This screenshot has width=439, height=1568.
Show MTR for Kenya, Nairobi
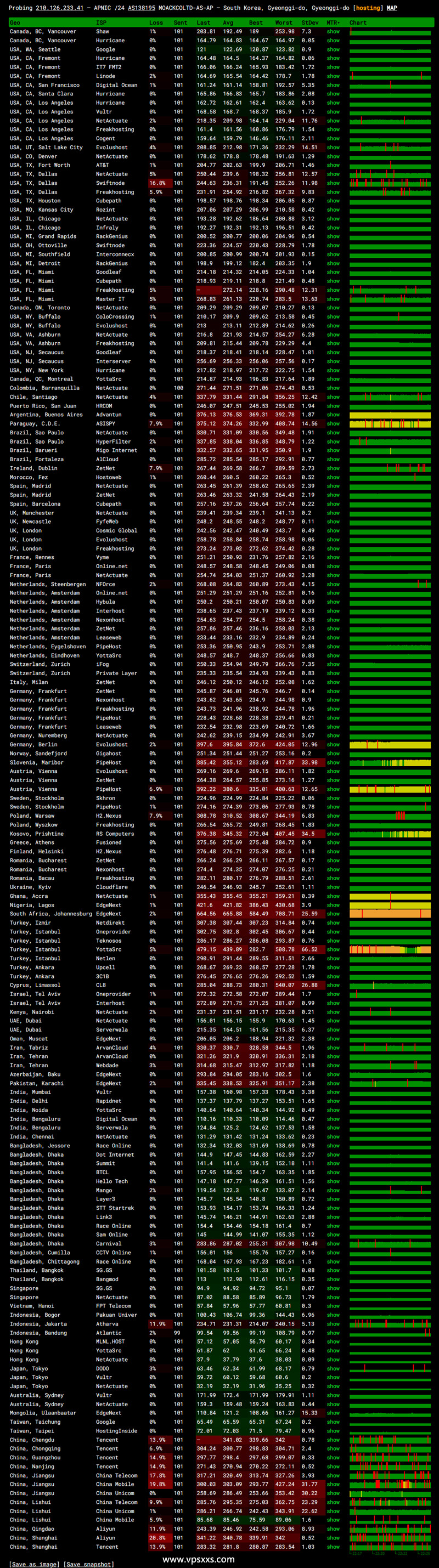pyautogui.click(x=333, y=1012)
